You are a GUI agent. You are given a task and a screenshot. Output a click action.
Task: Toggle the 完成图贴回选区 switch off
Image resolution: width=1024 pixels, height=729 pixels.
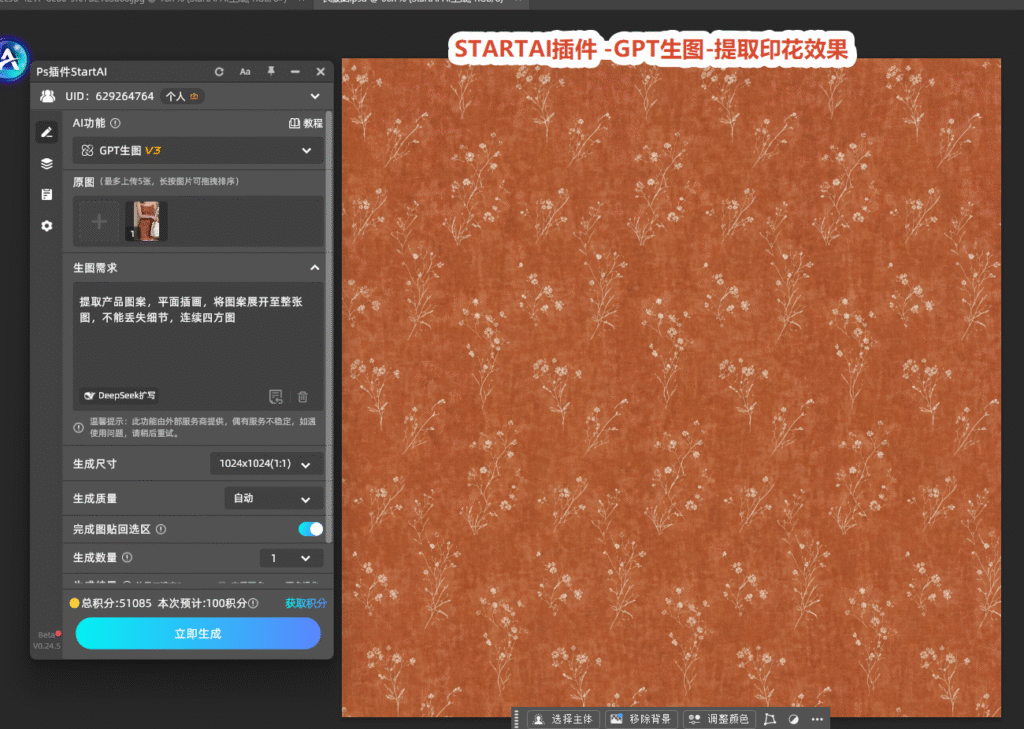pos(311,529)
